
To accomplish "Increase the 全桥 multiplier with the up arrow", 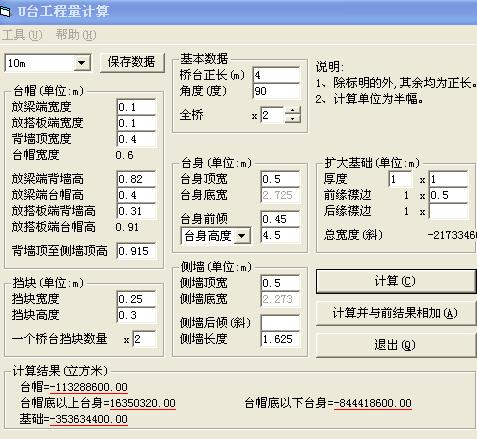I will pos(292,111).
